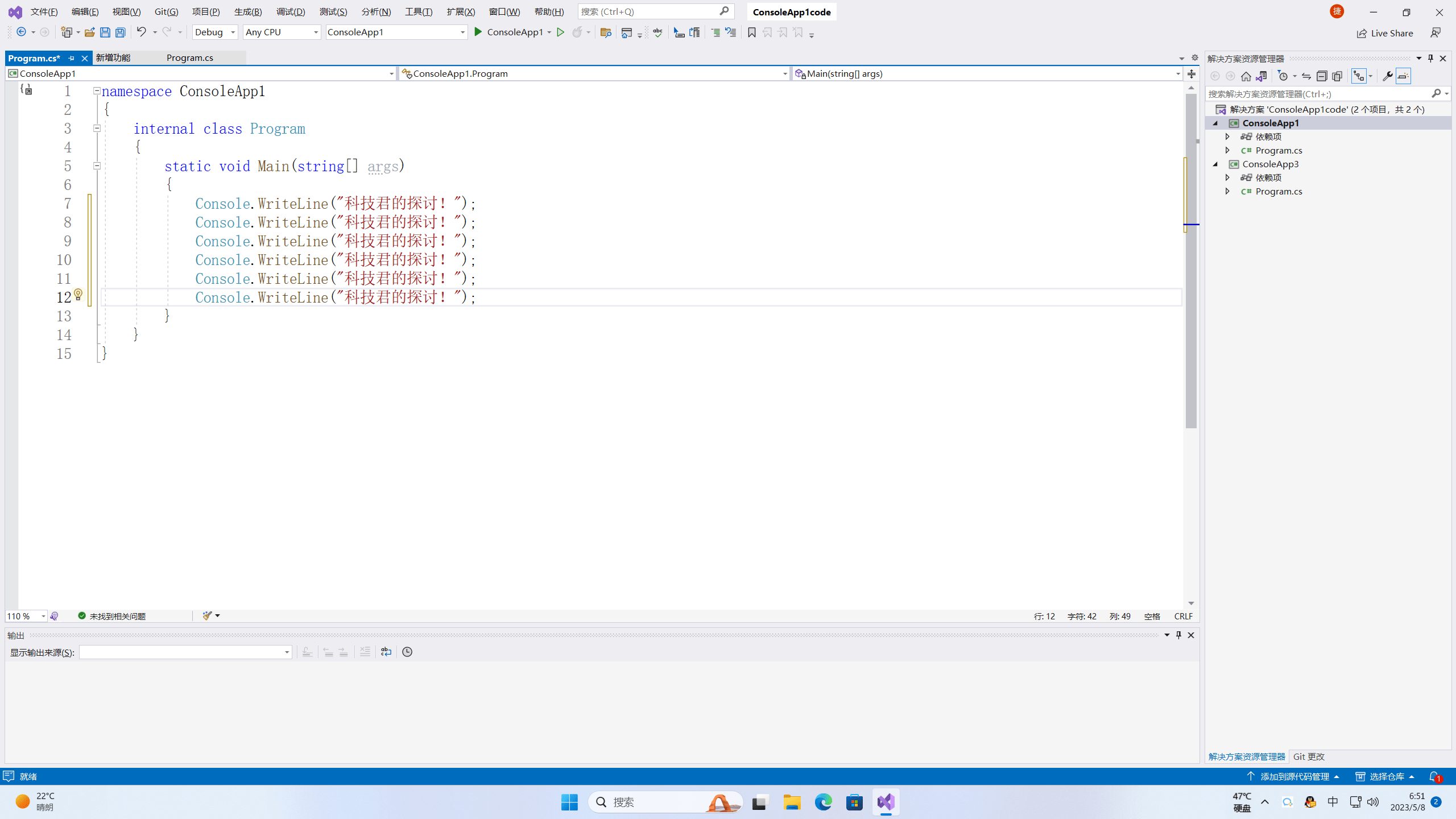Image resolution: width=1456 pixels, height=819 pixels.
Task: Toggle the file nesting view button
Action: point(1359,76)
